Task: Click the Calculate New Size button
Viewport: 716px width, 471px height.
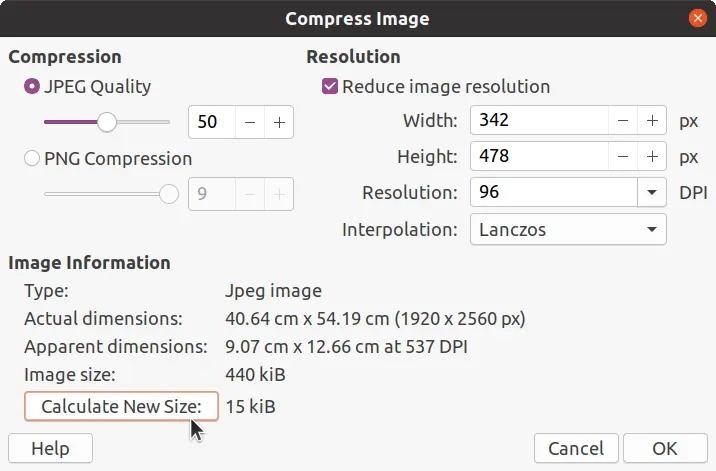Action: tap(121, 406)
